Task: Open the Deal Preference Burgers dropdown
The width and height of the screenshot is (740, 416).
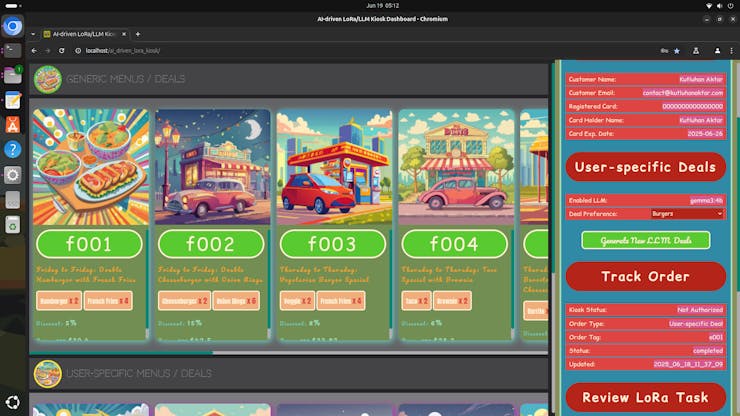Action: click(x=687, y=214)
